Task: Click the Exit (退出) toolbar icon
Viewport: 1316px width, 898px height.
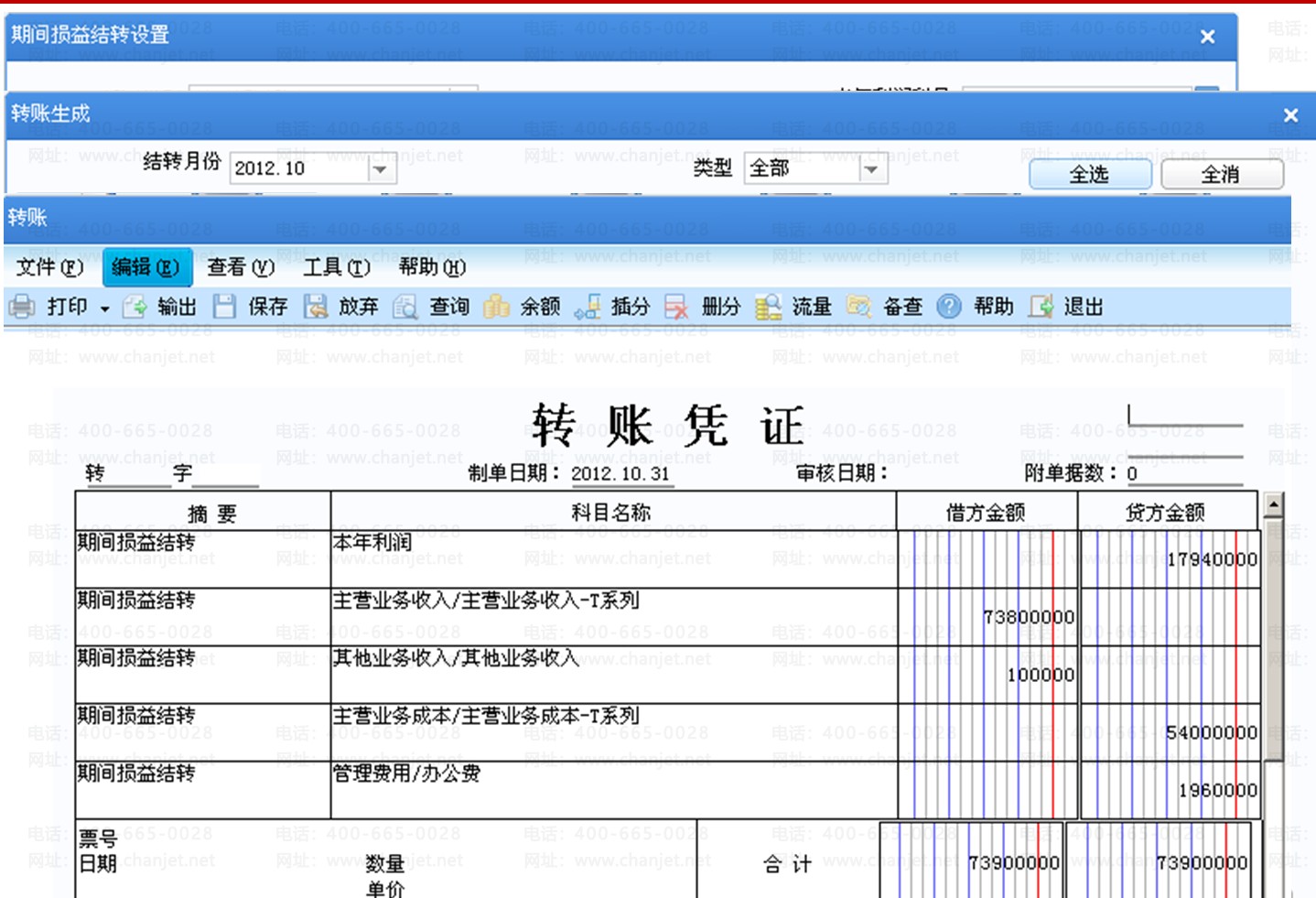Action: [x=1041, y=307]
